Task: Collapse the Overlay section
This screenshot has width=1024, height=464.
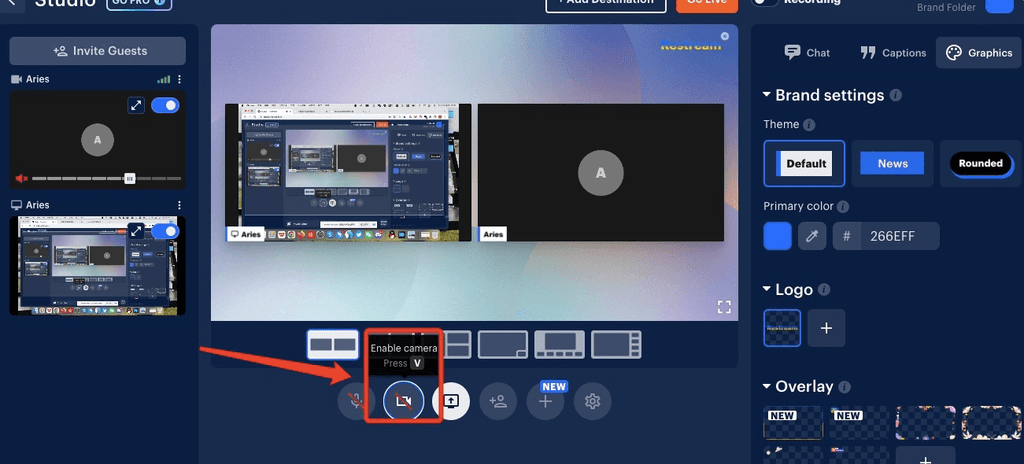Action: 767,387
